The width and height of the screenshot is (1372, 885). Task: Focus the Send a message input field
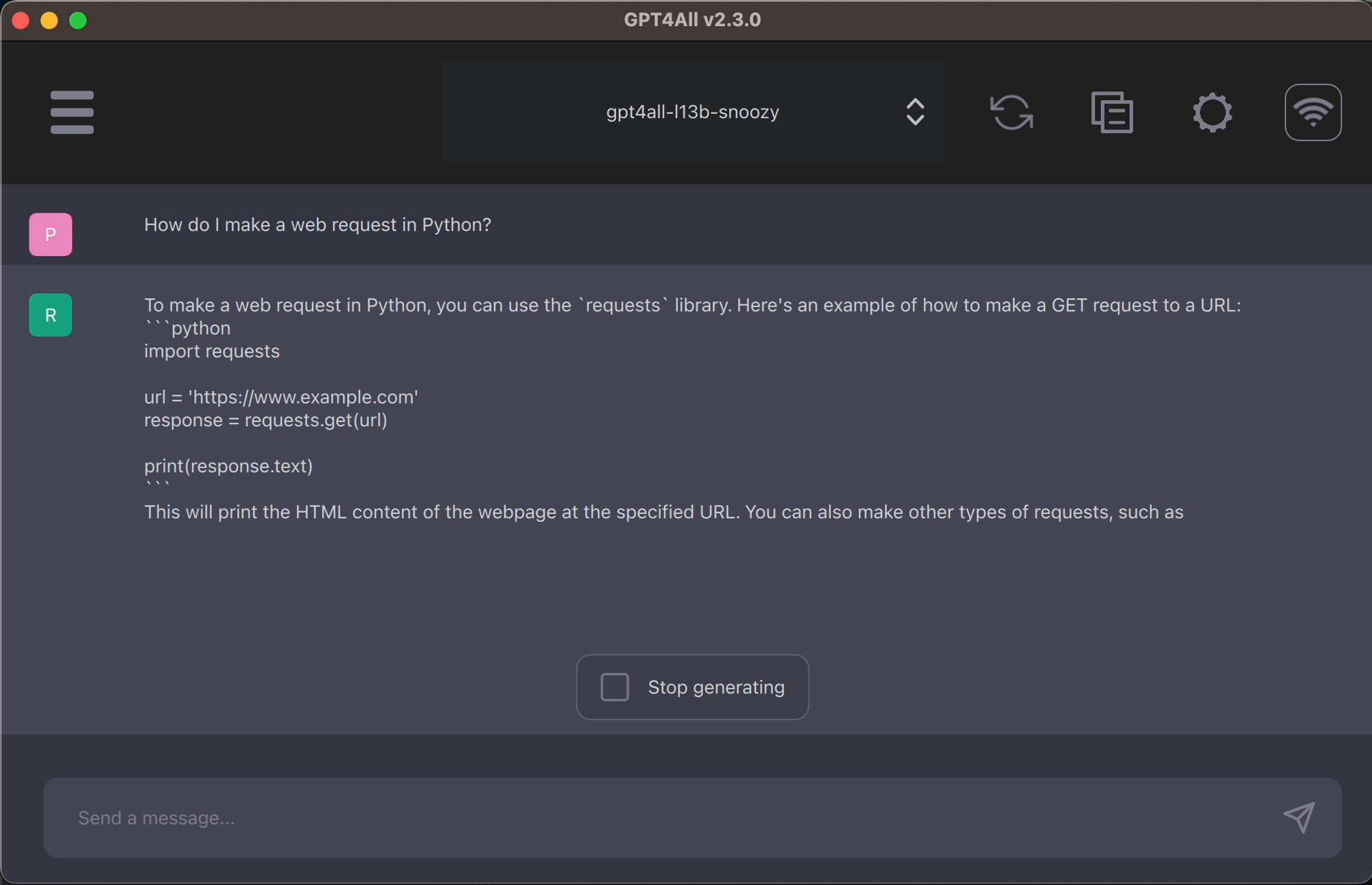[x=659, y=818]
